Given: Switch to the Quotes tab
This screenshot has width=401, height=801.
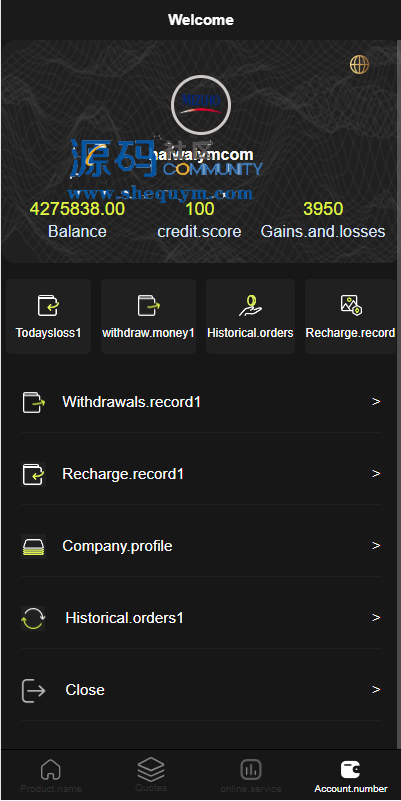Looking at the screenshot, I should (151, 775).
